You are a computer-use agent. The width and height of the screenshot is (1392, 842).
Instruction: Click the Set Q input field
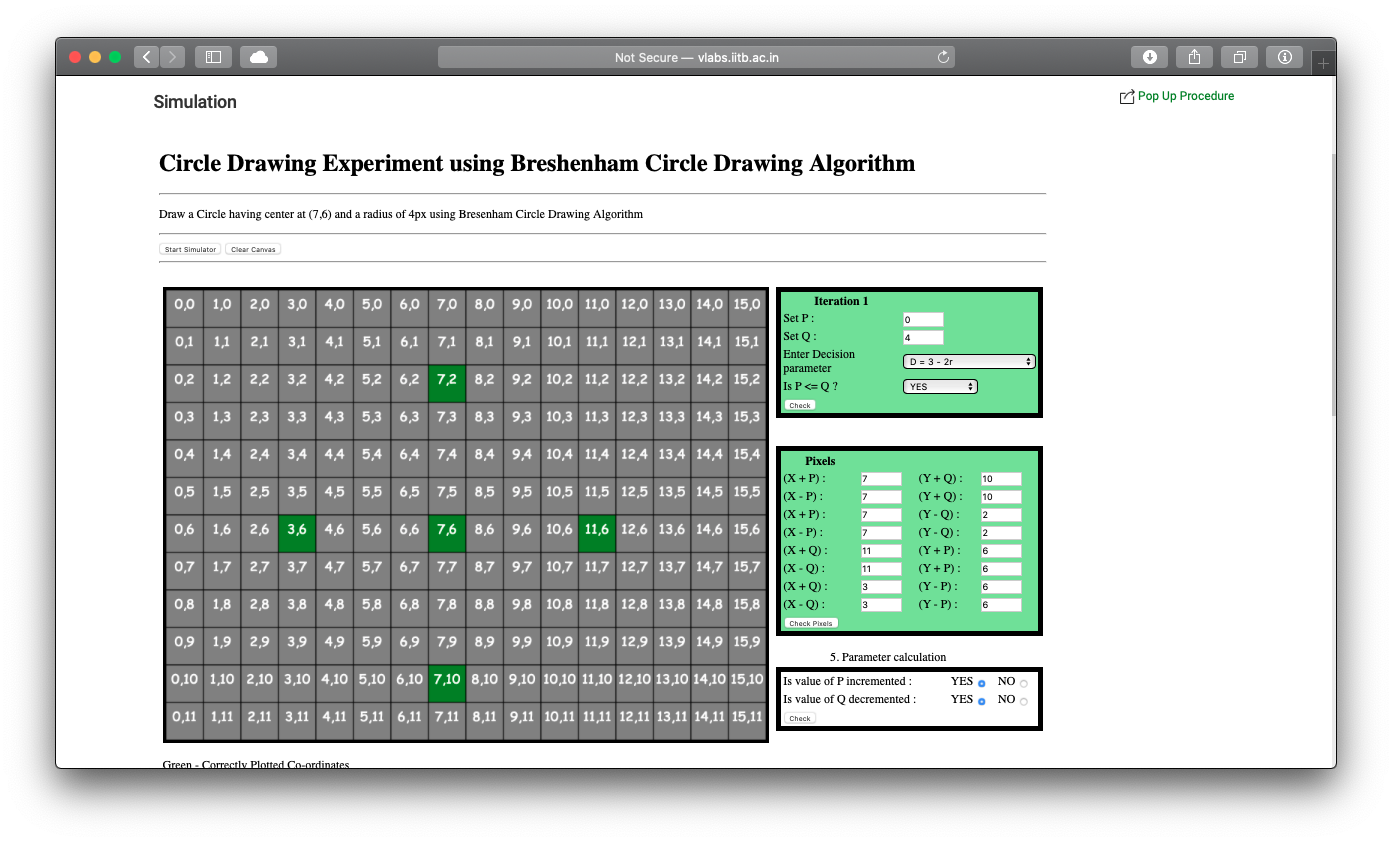pyautogui.click(x=923, y=338)
